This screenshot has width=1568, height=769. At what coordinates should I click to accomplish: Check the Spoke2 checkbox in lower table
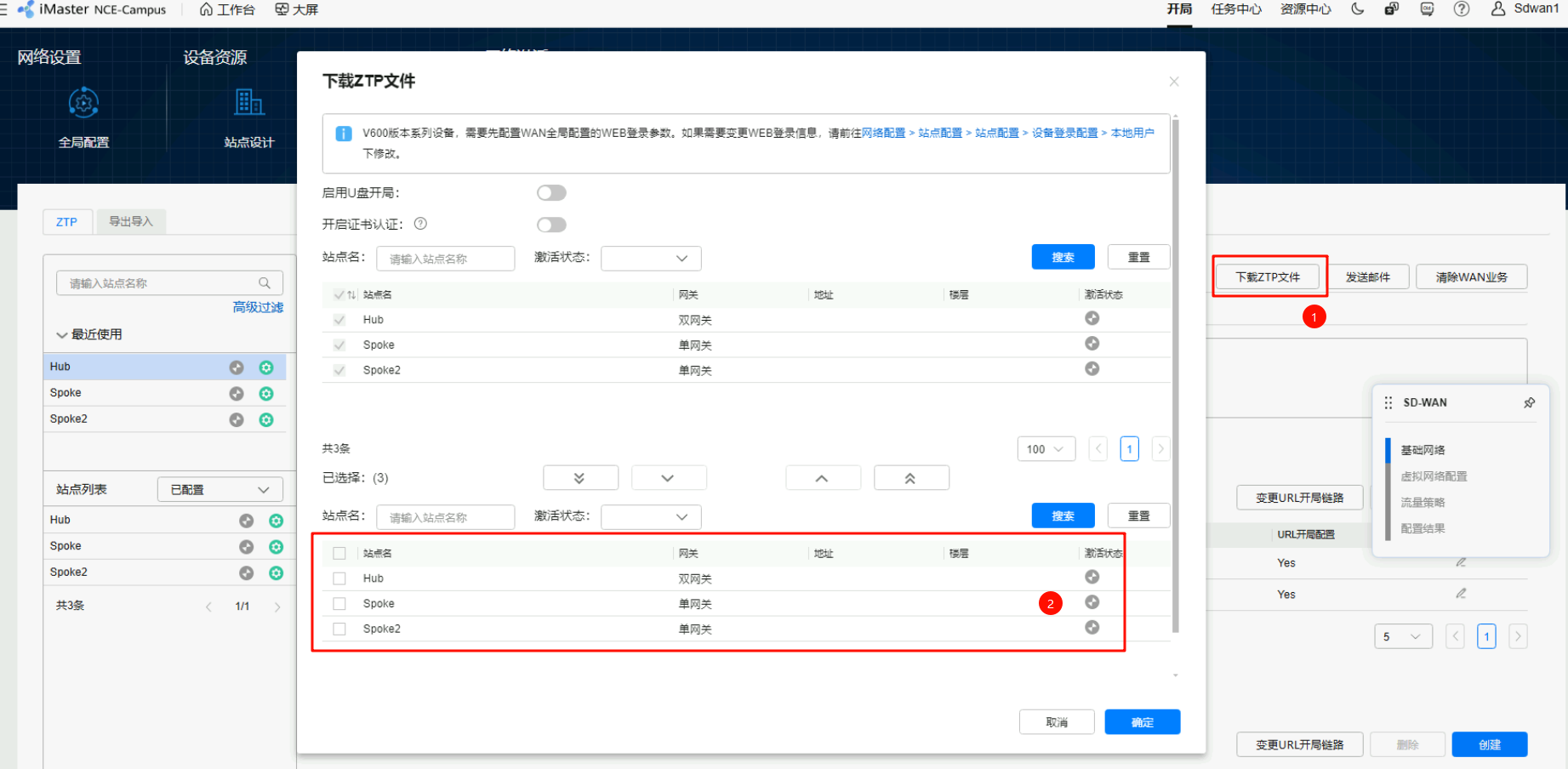coord(339,629)
